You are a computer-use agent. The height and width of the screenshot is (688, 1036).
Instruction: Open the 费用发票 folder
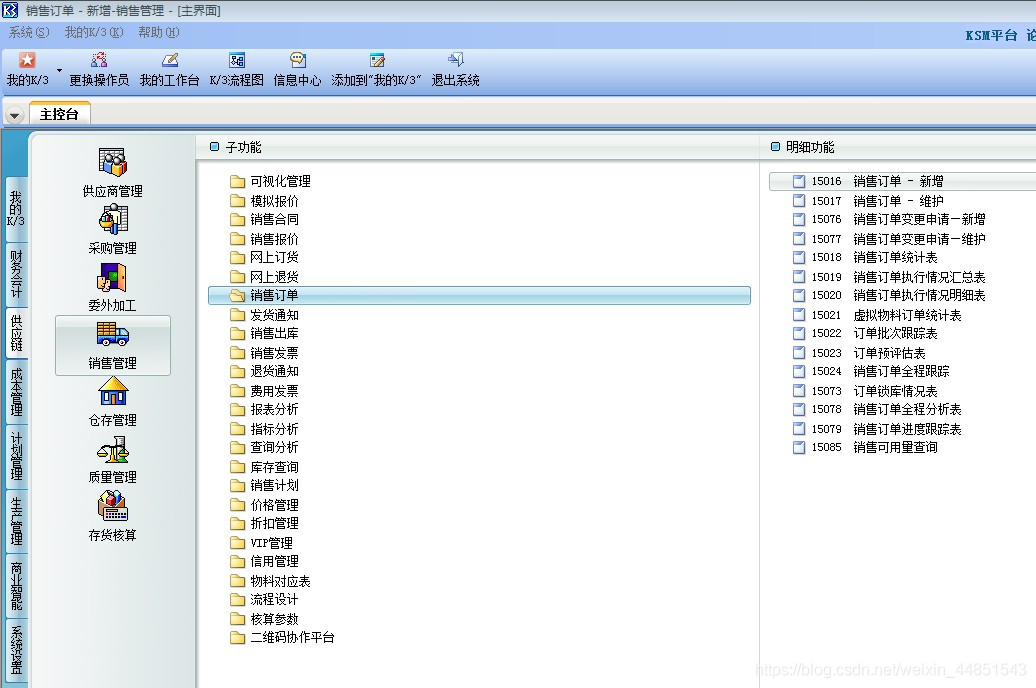pos(264,391)
